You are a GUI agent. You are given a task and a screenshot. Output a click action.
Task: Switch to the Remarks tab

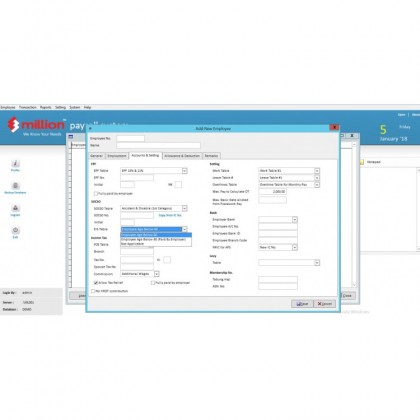(x=211, y=156)
